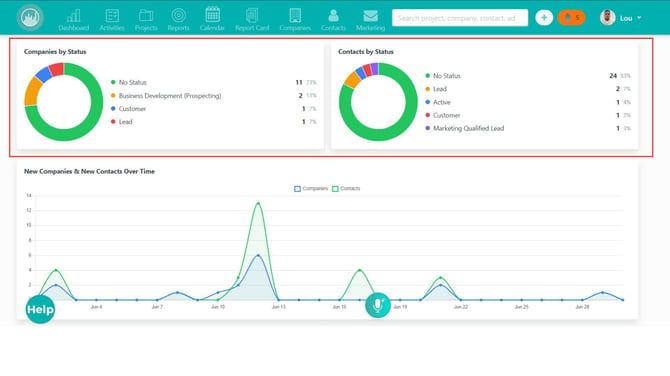
Task: Click the Jun 13 axis label
Action: 279,307
